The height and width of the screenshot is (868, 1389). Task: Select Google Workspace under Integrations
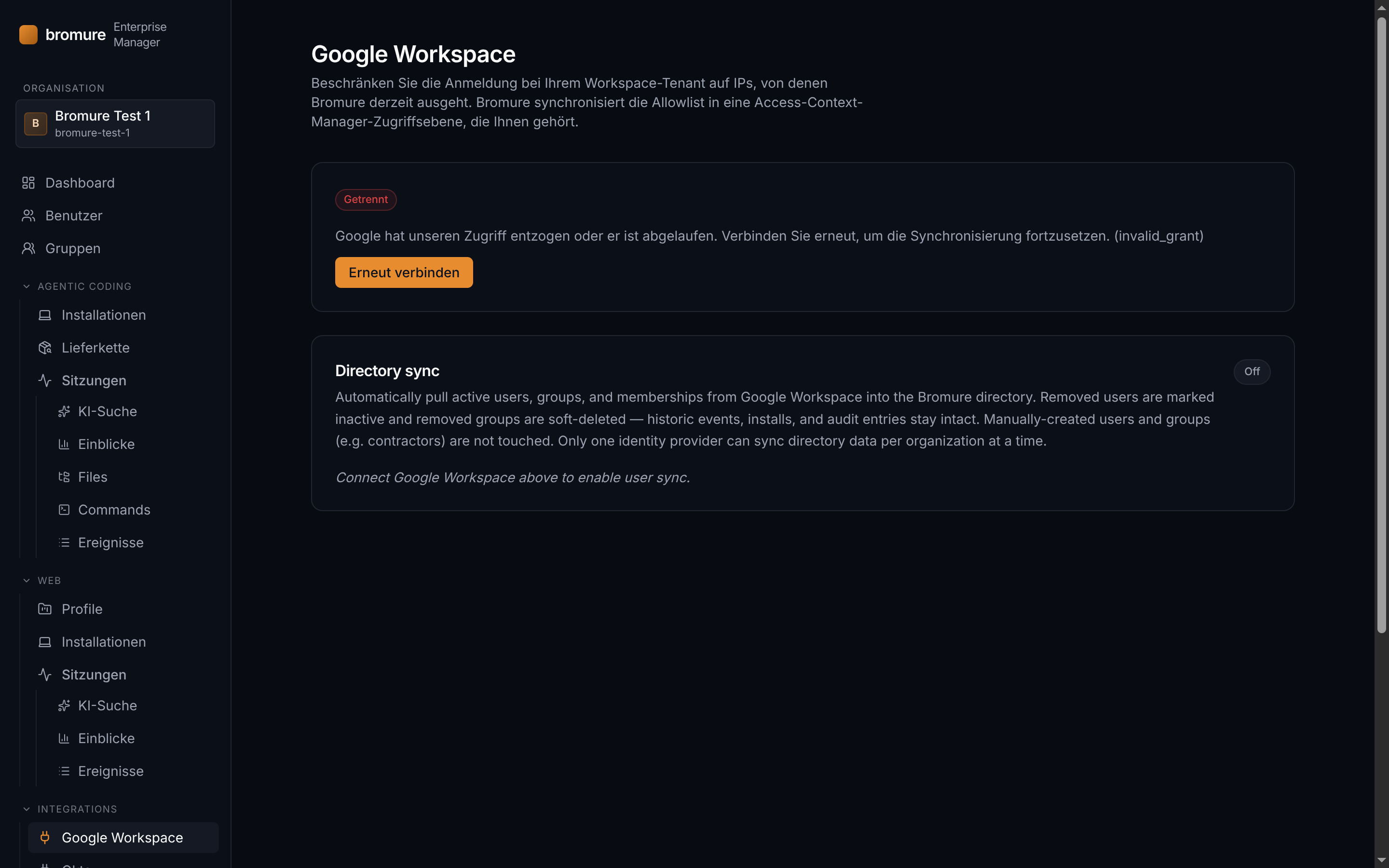pyautogui.click(x=123, y=838)
